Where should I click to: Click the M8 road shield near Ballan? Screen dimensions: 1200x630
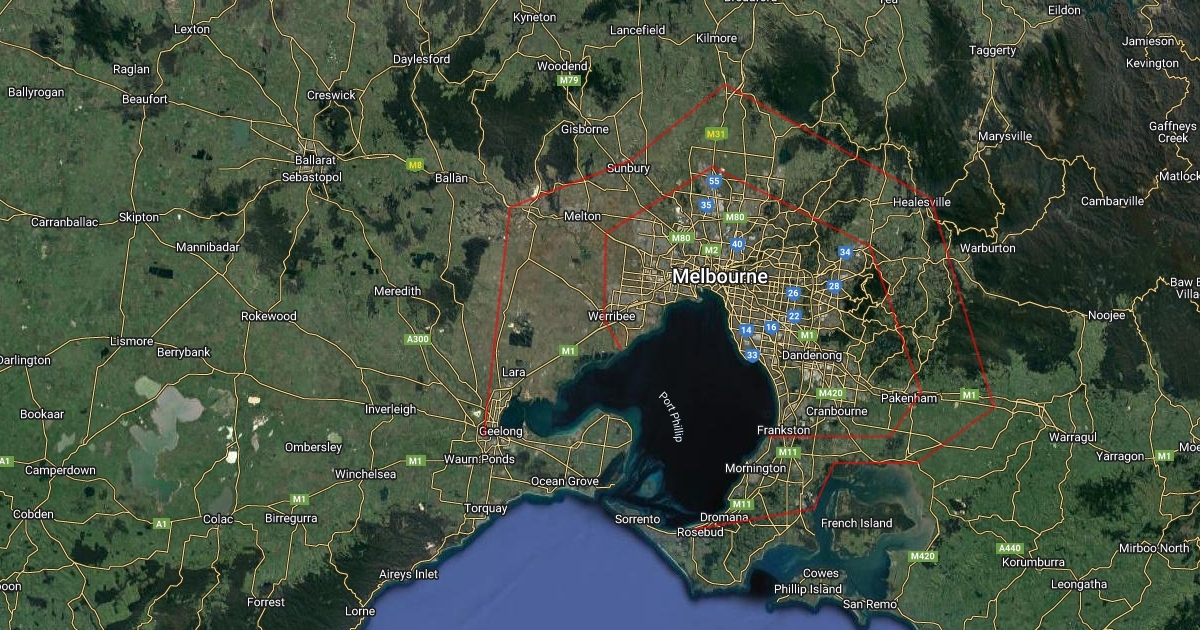(x=414, y=164)
